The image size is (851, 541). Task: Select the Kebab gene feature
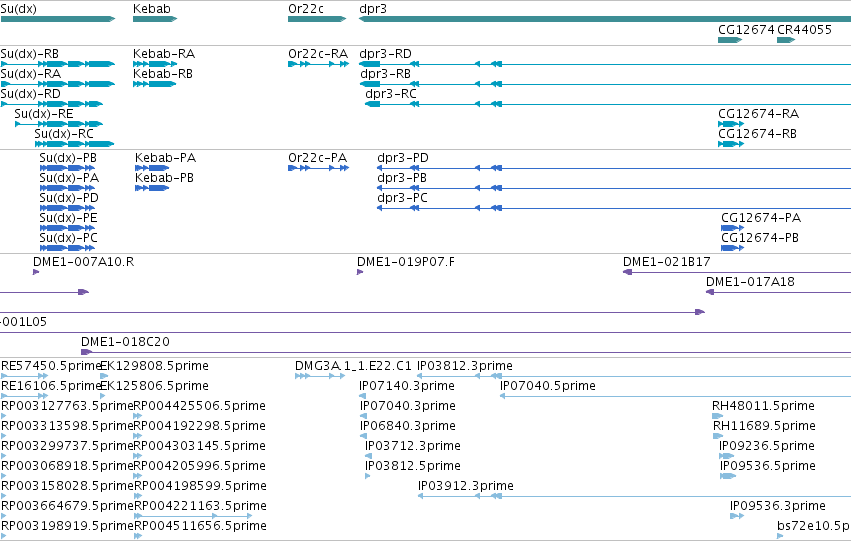155,19
